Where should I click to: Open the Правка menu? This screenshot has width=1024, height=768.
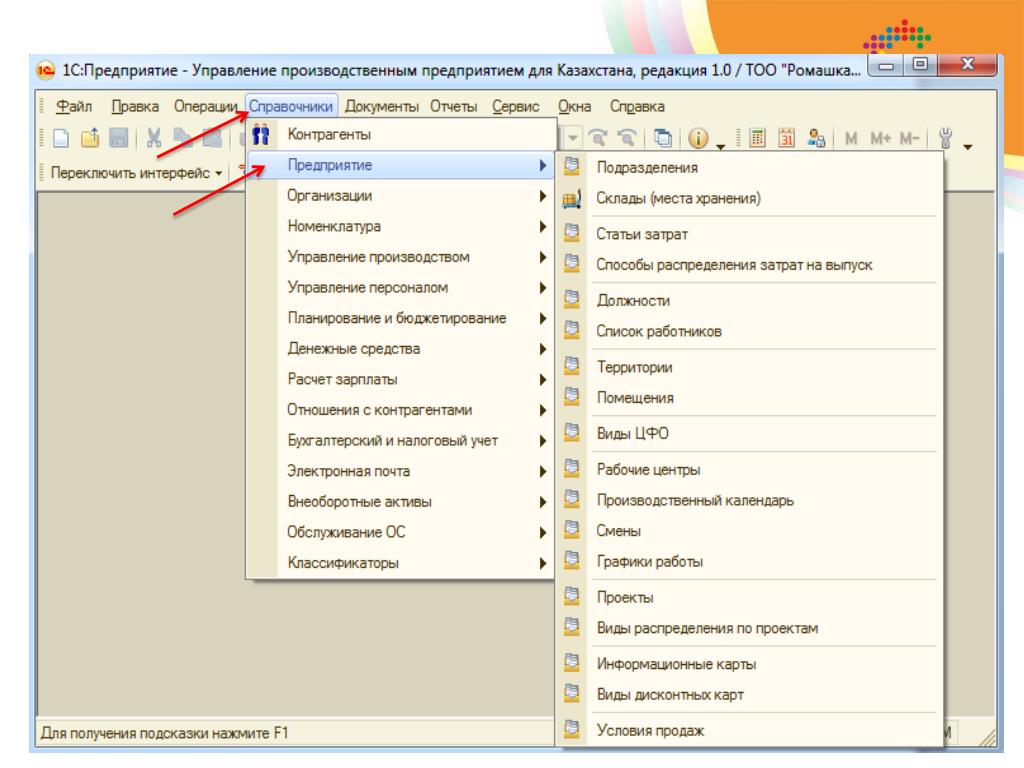pyautogui.click(x=135, y=106)
